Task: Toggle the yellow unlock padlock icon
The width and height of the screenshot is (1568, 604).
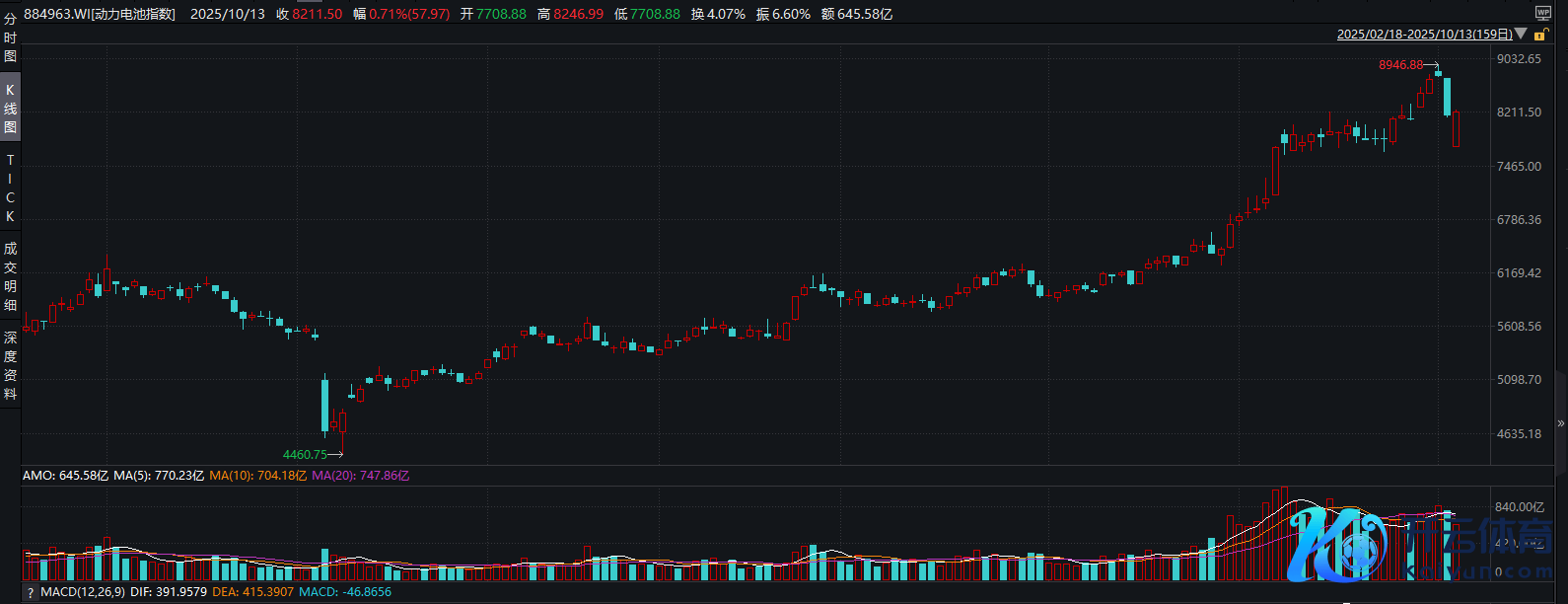Action: (1540, 35)
